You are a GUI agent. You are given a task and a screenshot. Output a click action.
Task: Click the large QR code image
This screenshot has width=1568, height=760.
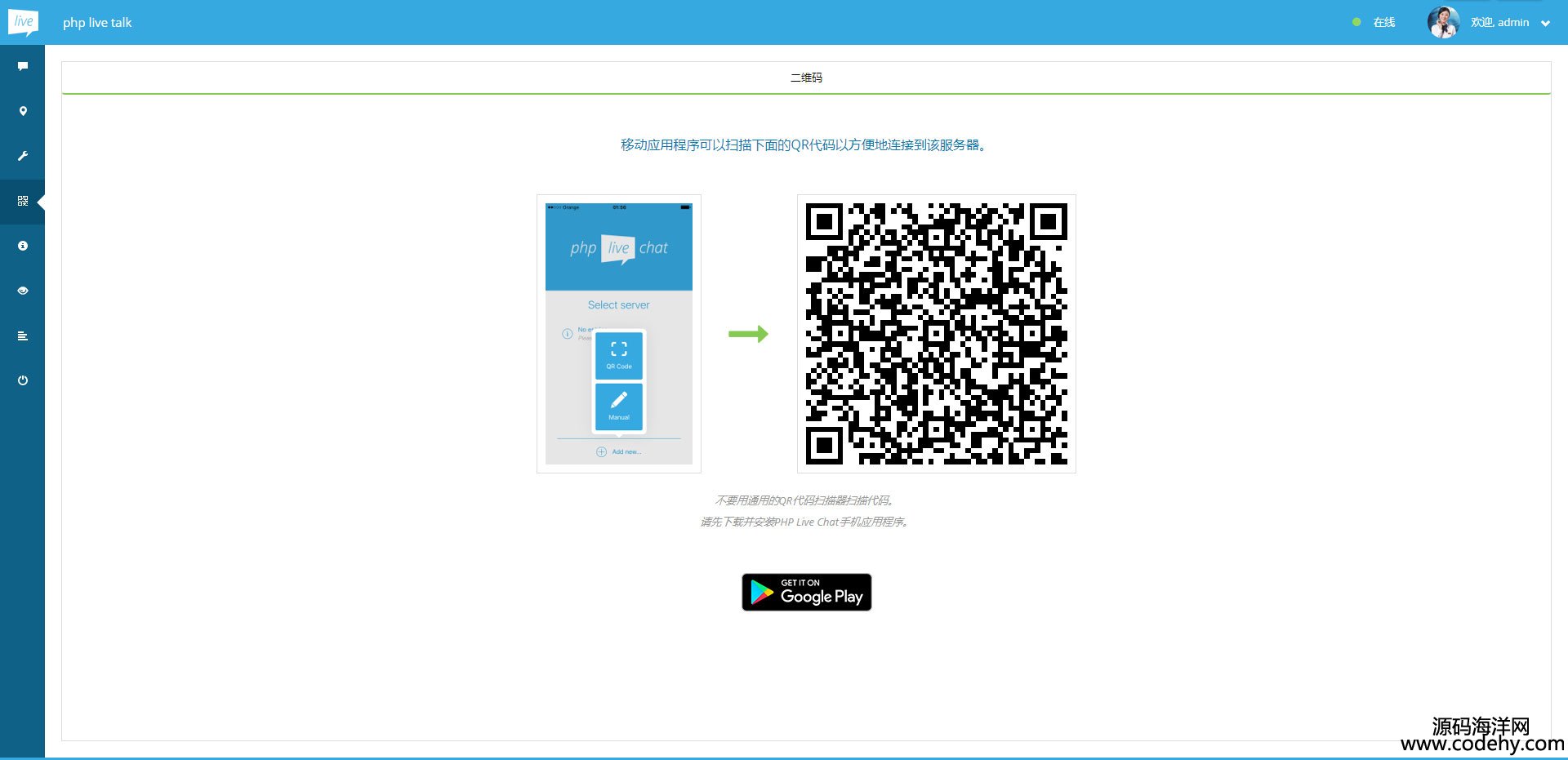pos(937,334)
